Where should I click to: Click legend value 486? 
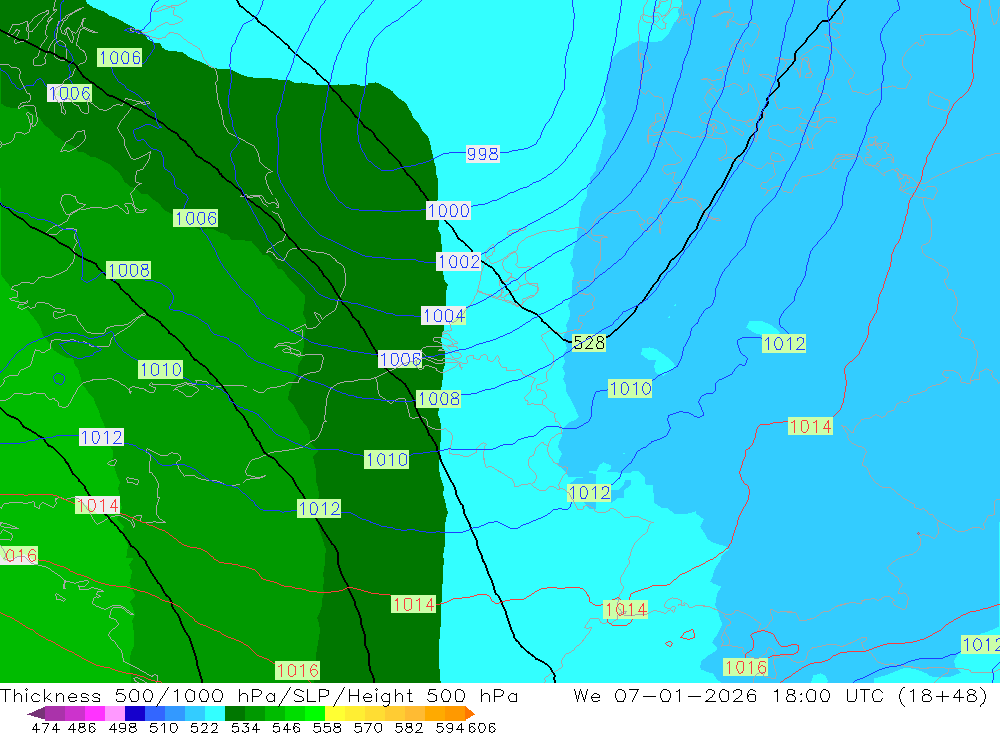[82, 728]
